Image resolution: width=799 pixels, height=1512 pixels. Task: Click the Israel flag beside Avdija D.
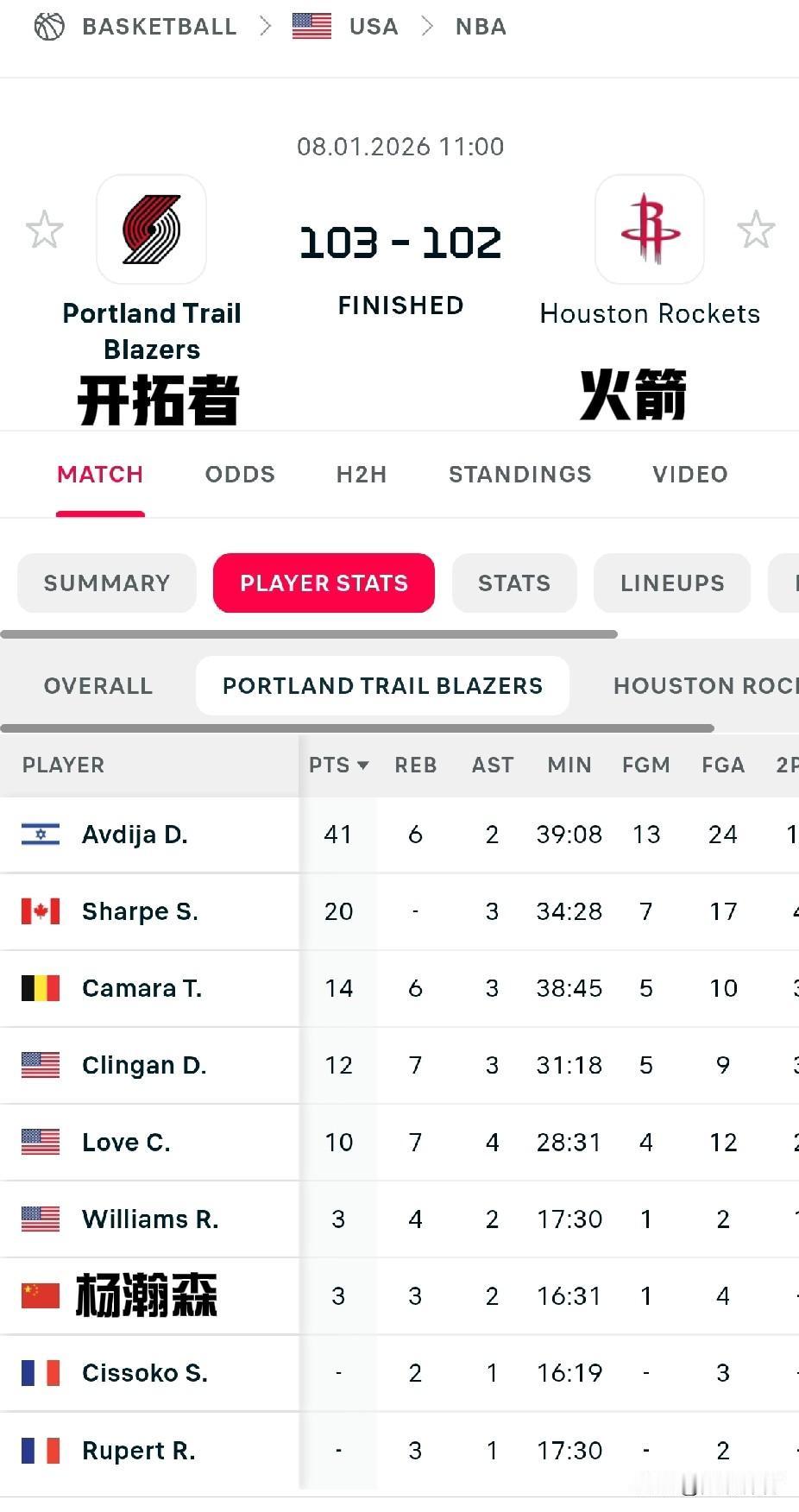pyautogui.click(x=39, y=834)
